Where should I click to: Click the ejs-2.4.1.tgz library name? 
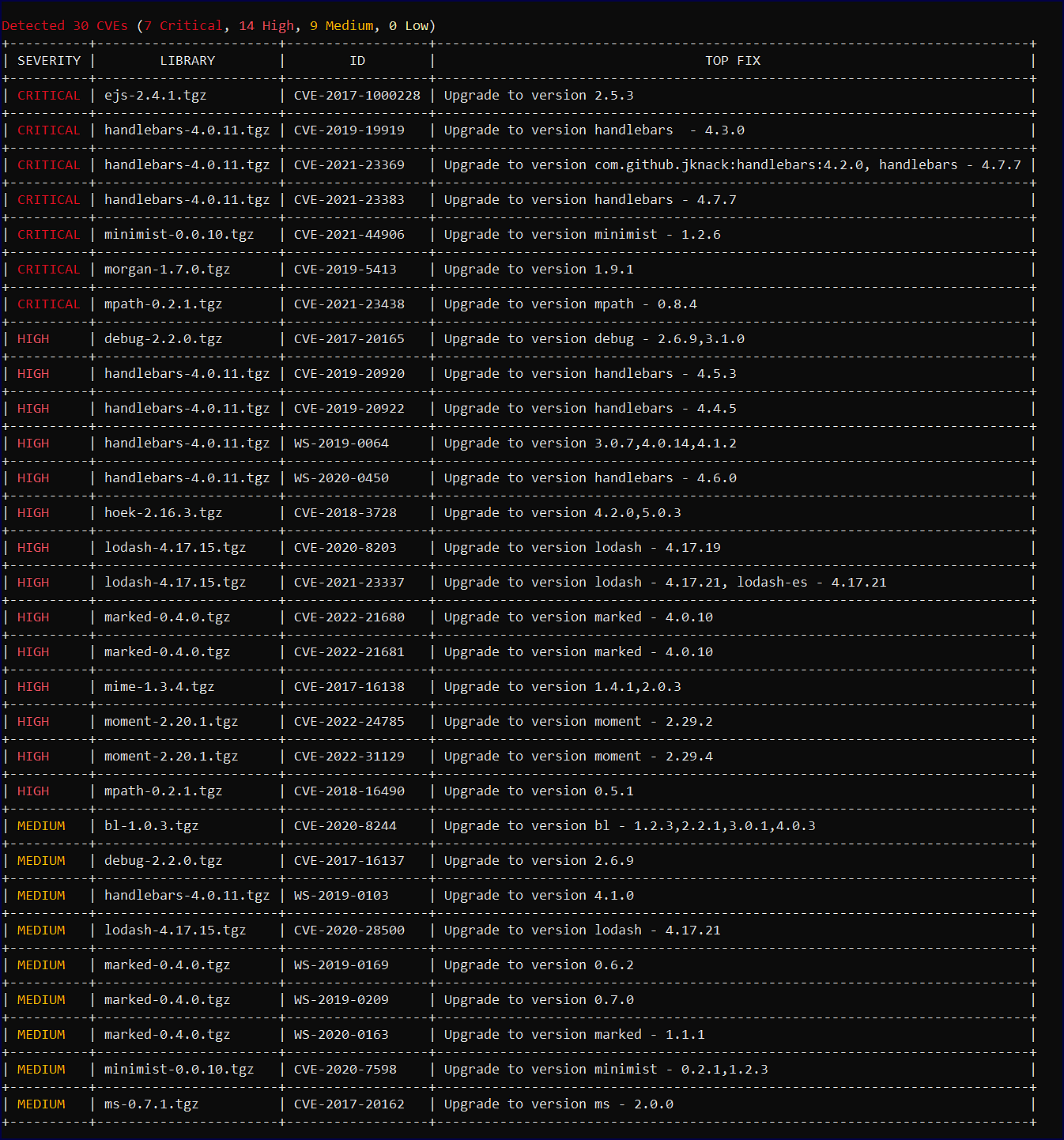click(155, 96)
